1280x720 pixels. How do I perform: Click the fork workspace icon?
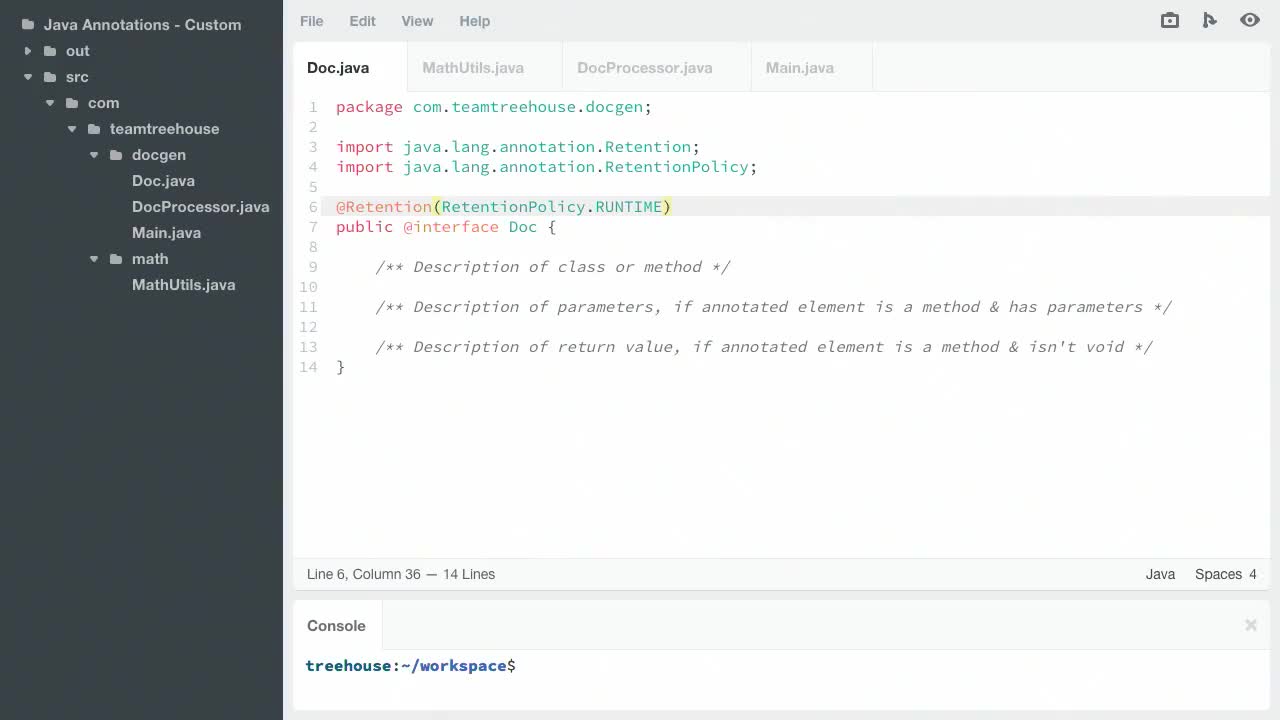tap(1209, 20)
